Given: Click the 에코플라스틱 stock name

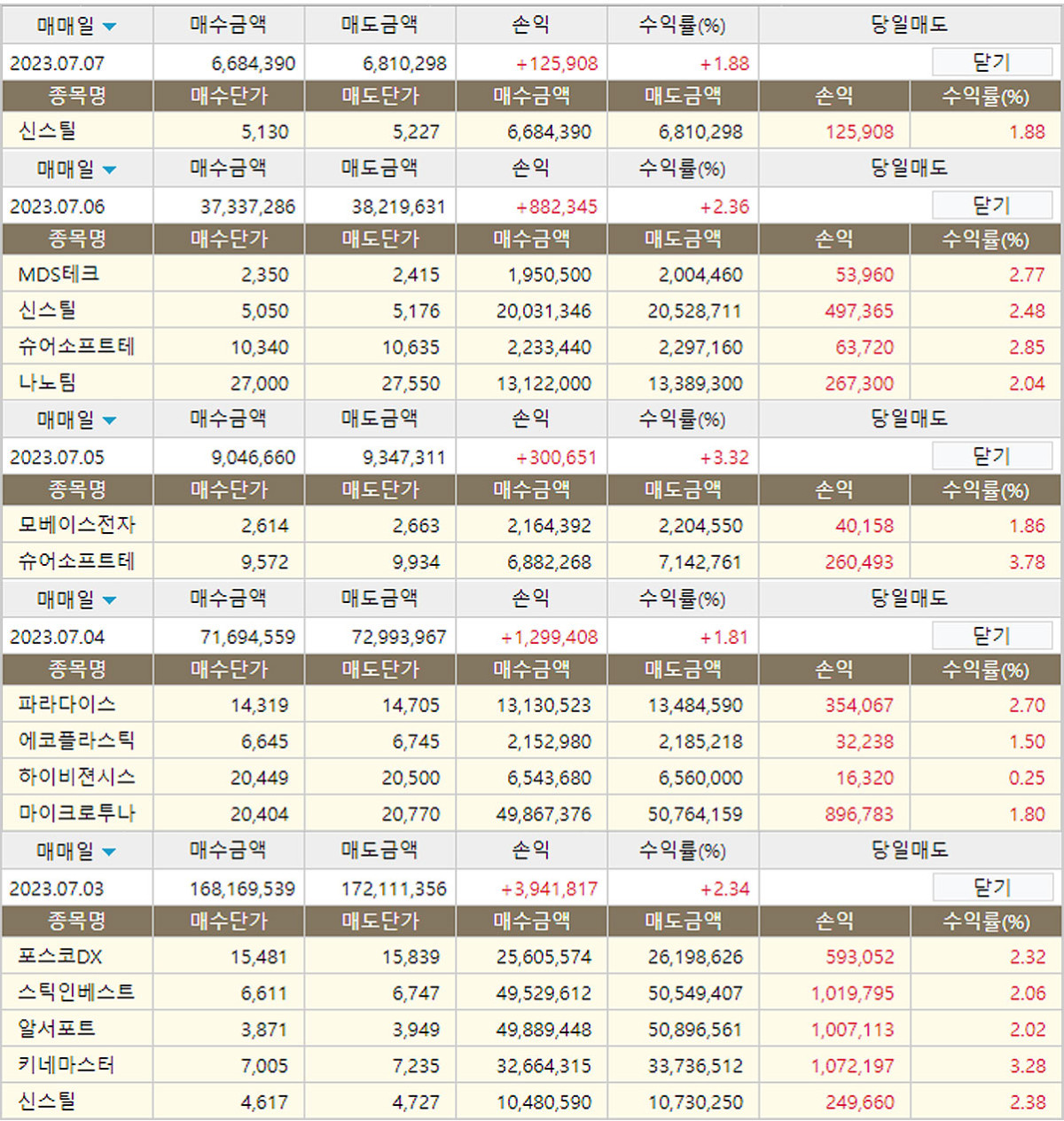Looking at the screenshot, I should pyautogui.click(x=76, y=741).
